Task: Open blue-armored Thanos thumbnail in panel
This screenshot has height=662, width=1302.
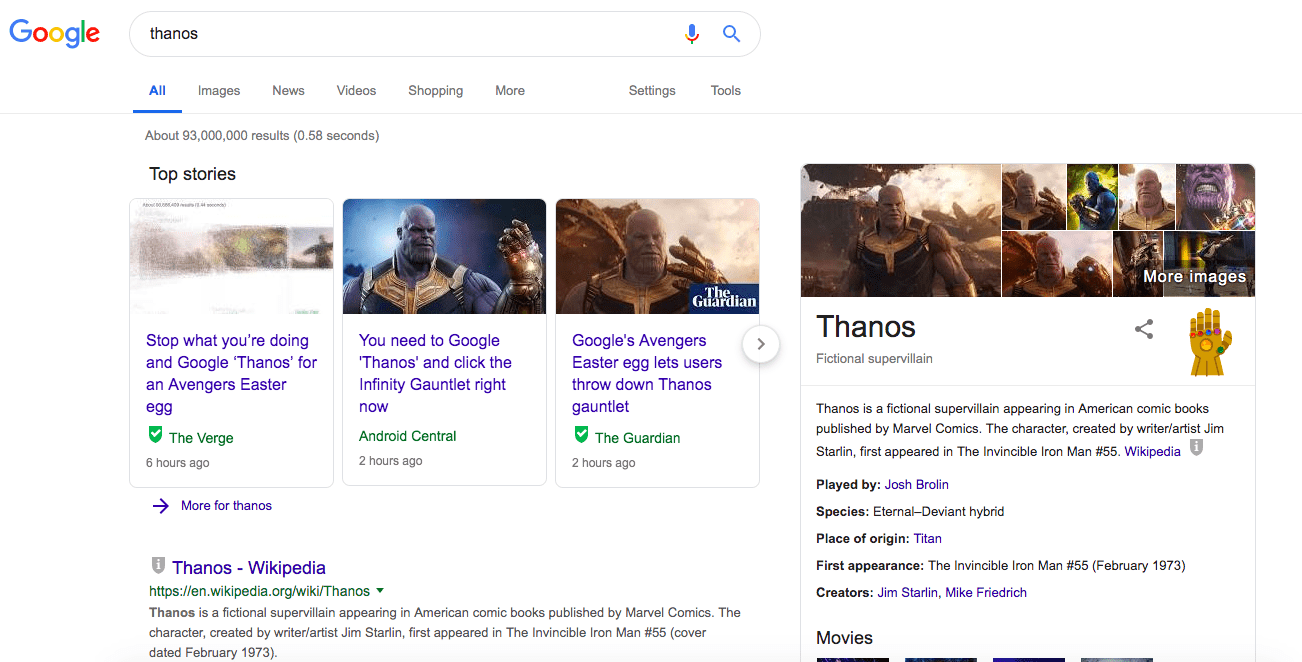Action: (1092, 197)
